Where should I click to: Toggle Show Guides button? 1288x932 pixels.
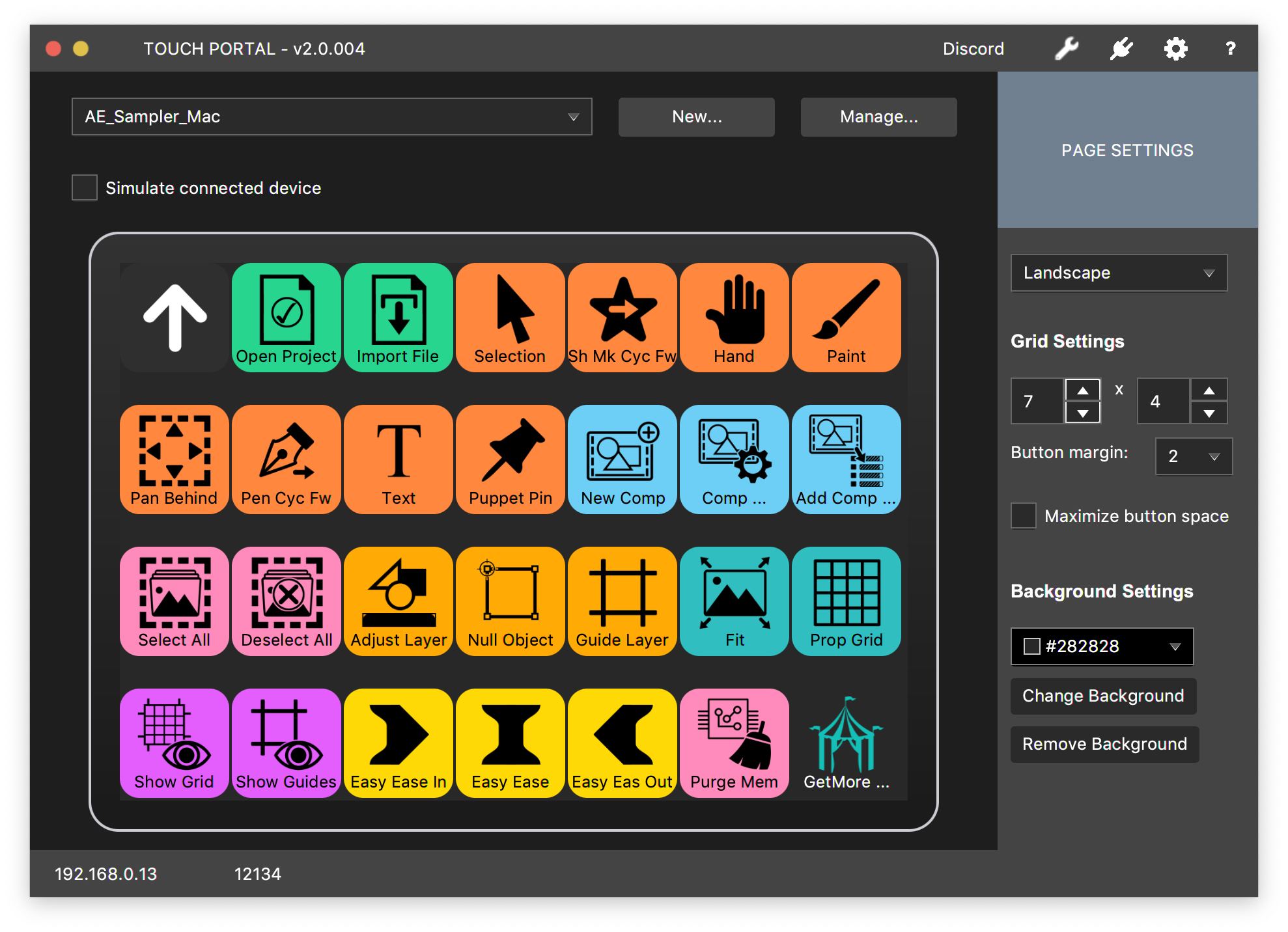click(x=286, y=743)
